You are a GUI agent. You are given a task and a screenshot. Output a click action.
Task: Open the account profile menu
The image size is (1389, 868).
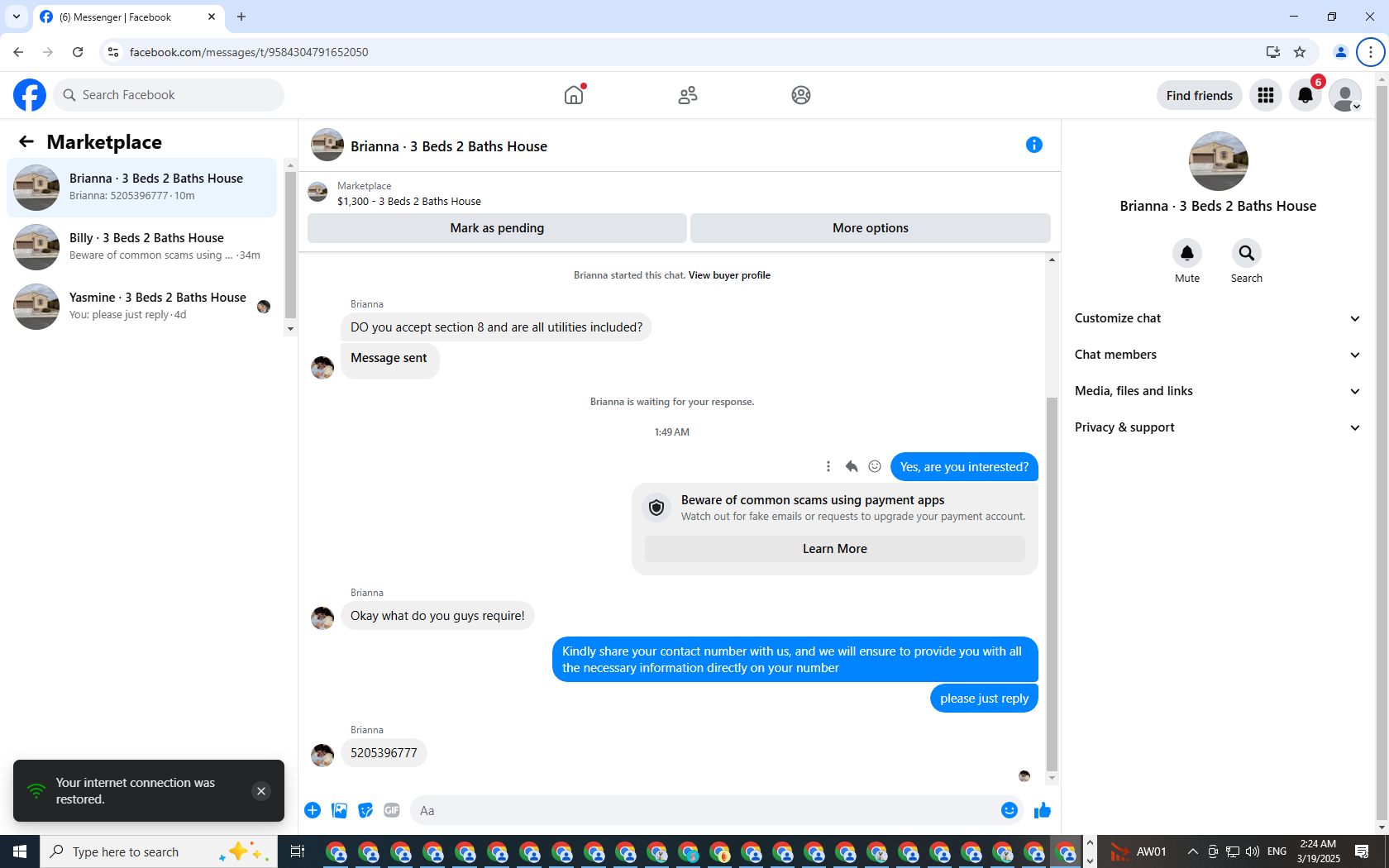click(x=1345, y=95)
